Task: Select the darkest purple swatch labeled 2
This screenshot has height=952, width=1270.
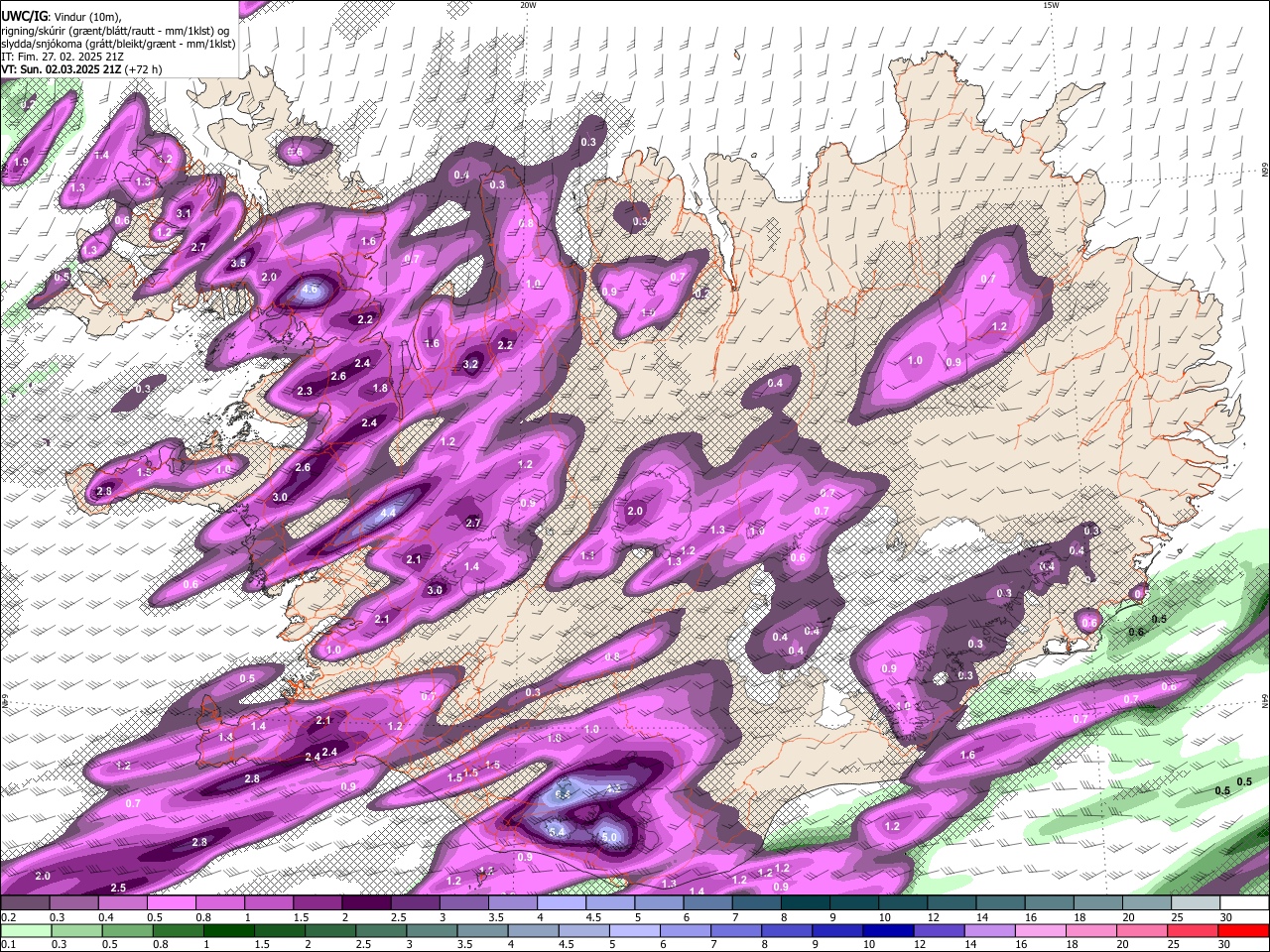Action: coord(366,903)
